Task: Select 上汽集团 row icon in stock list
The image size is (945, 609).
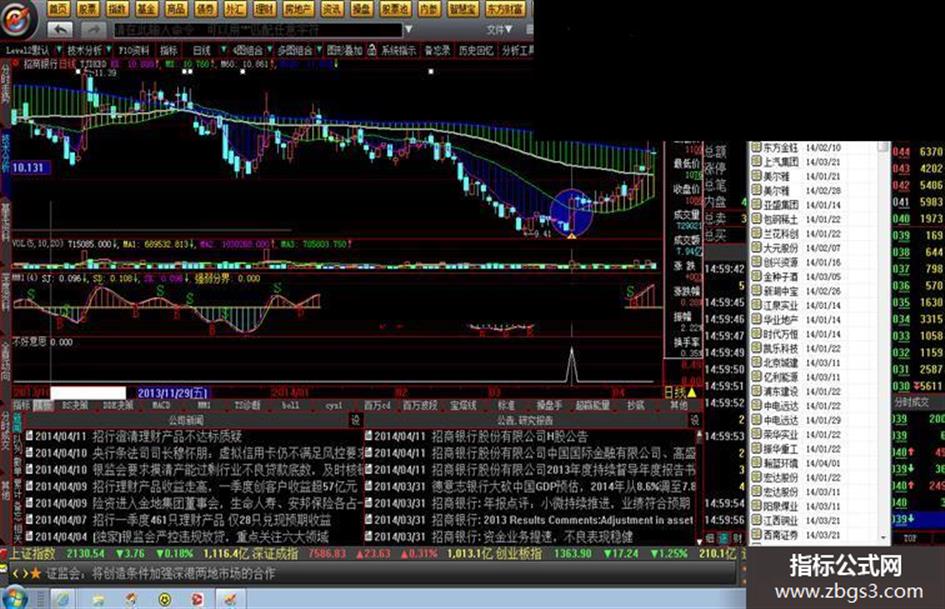Action: (x=756, y=162)
